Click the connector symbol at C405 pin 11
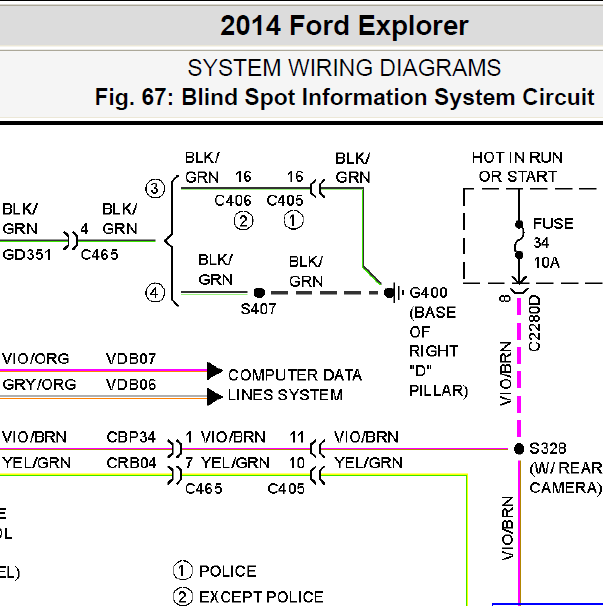The height and width of the screenshot is (606, 603). coord(317,449)
